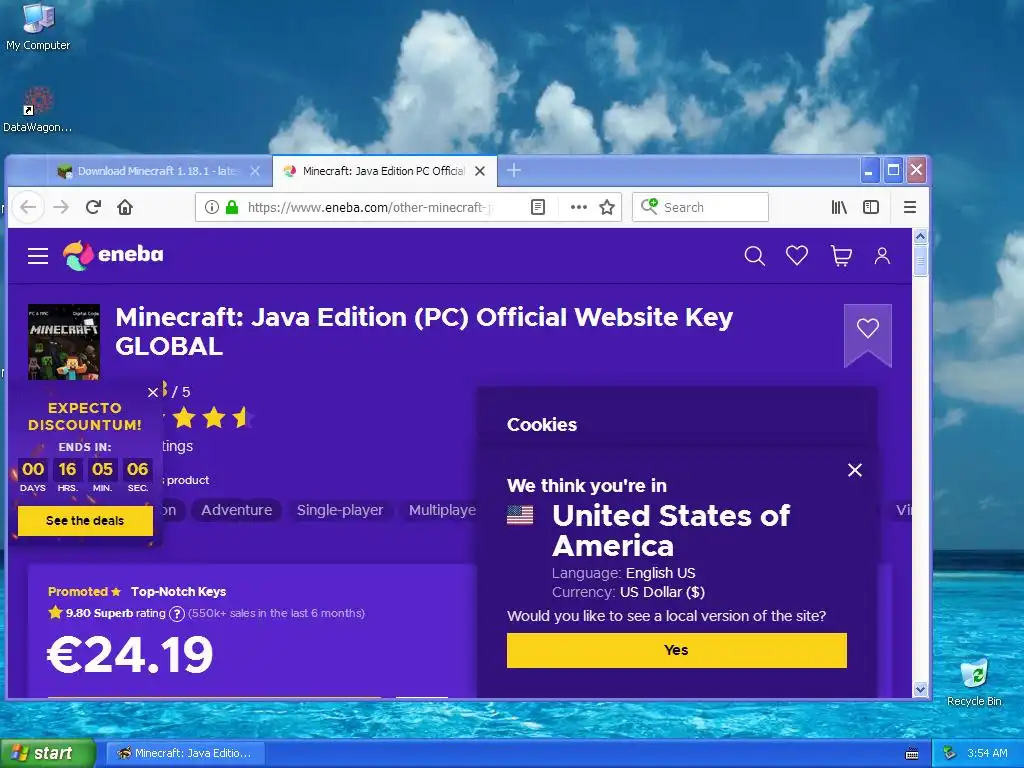Click the Adventure tag
The width and height of the screenshot is (1024, 768).
[x=236, y=510]
